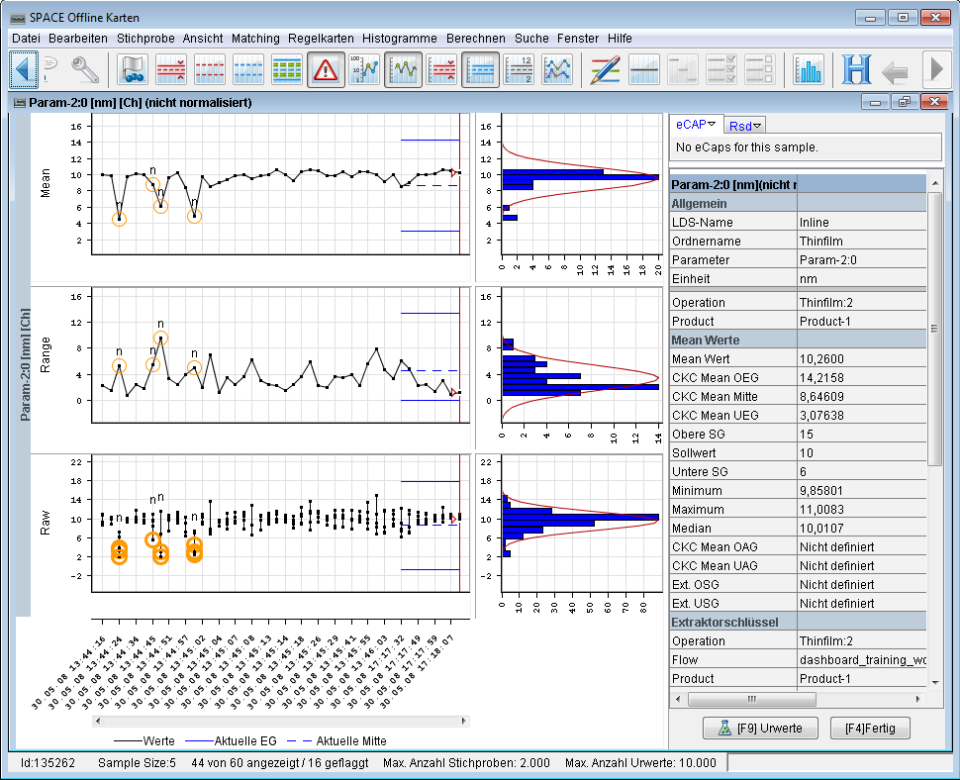
Task: Toggle the red warning triangle violations button
Action: point(325,69)
